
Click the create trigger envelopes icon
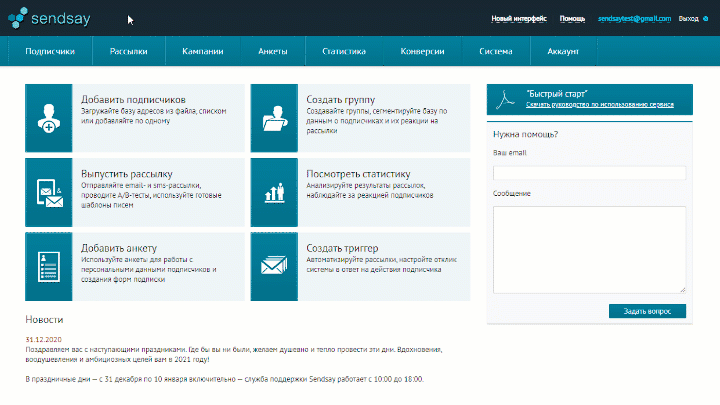(274, 266)
